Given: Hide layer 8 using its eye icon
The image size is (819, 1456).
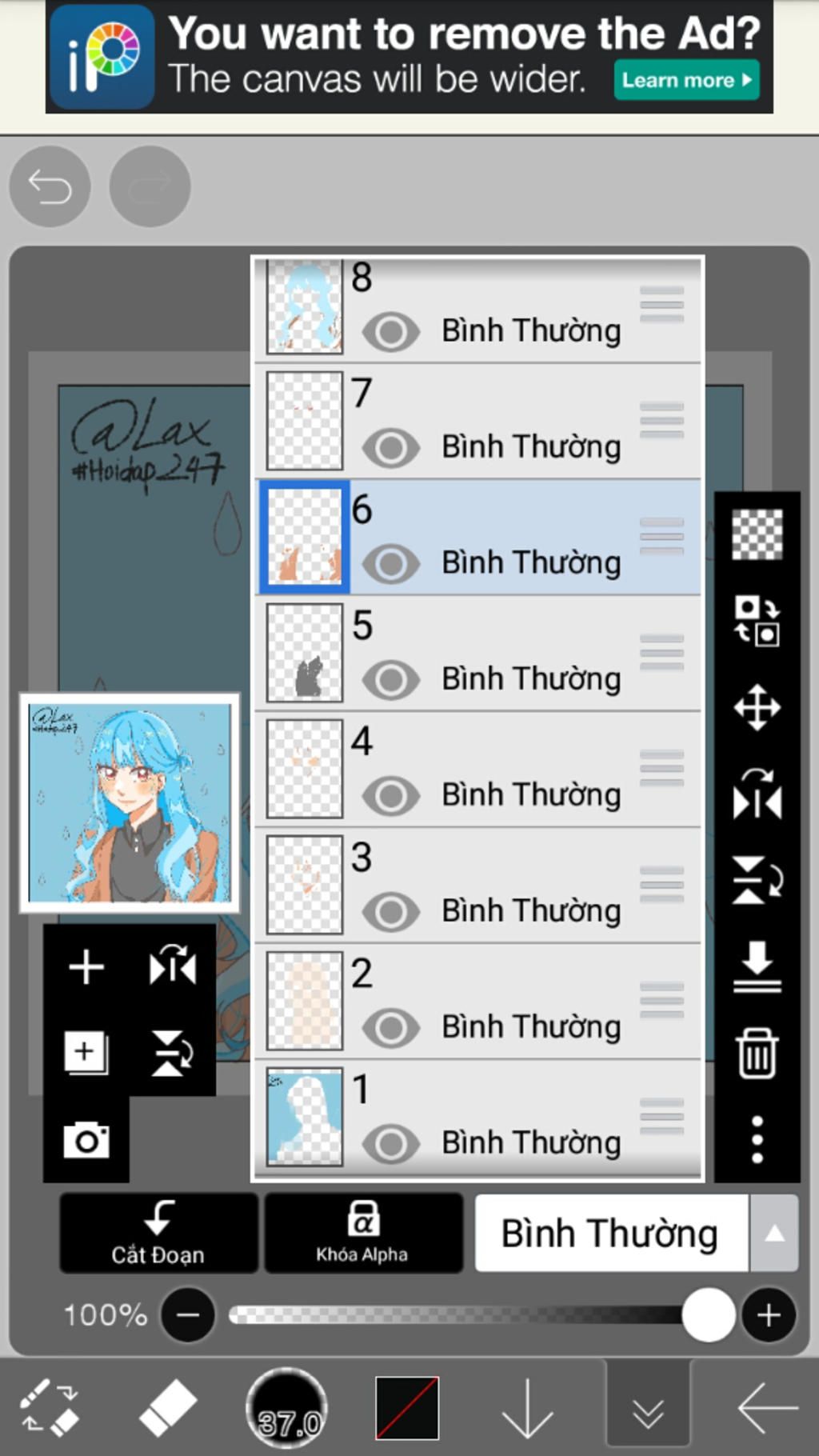Looking at the screenshot, I should 390,331.
